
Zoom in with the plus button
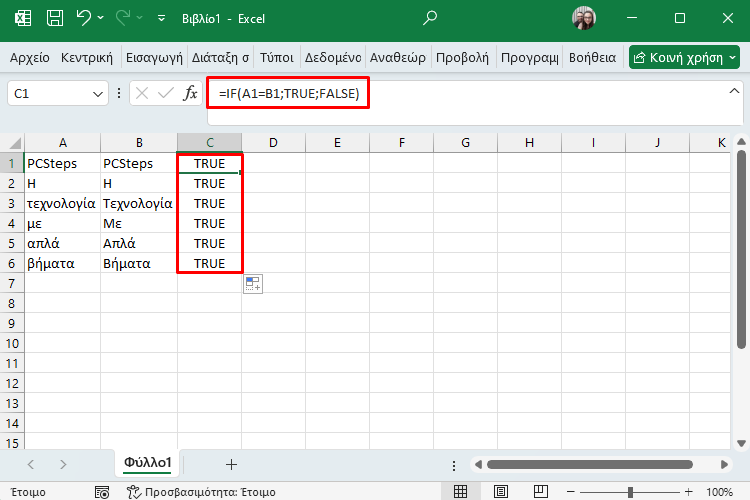click(688, 491)
